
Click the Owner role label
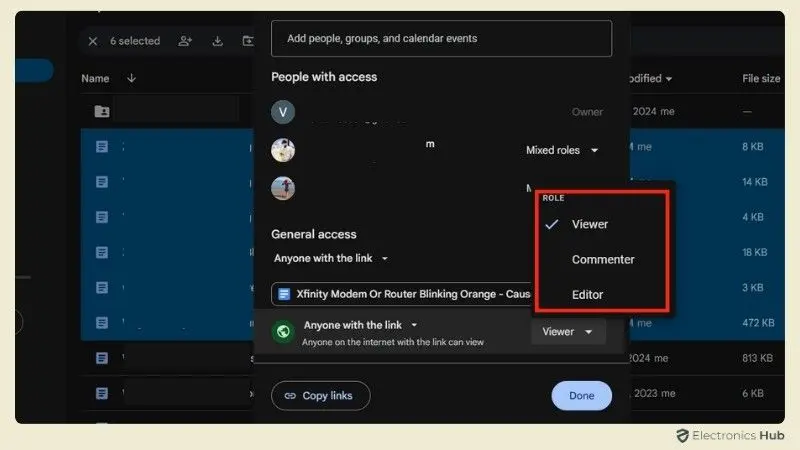click(x=587, y=112)
